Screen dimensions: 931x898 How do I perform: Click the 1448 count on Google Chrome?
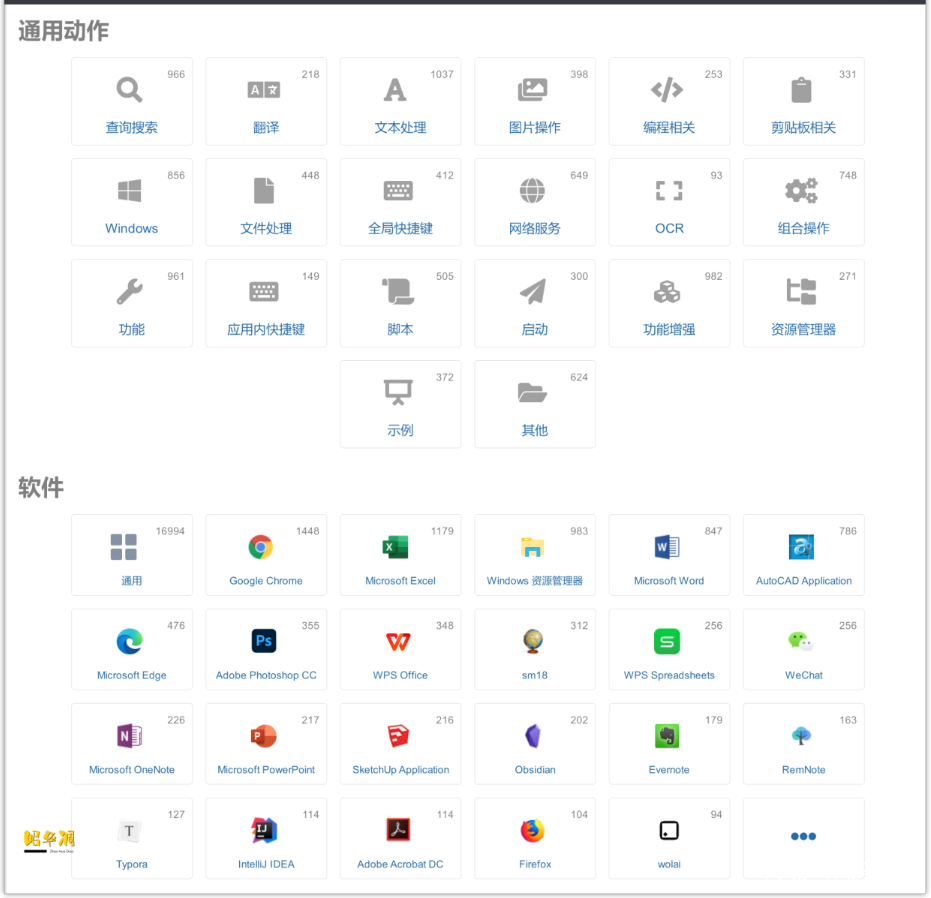308,531
